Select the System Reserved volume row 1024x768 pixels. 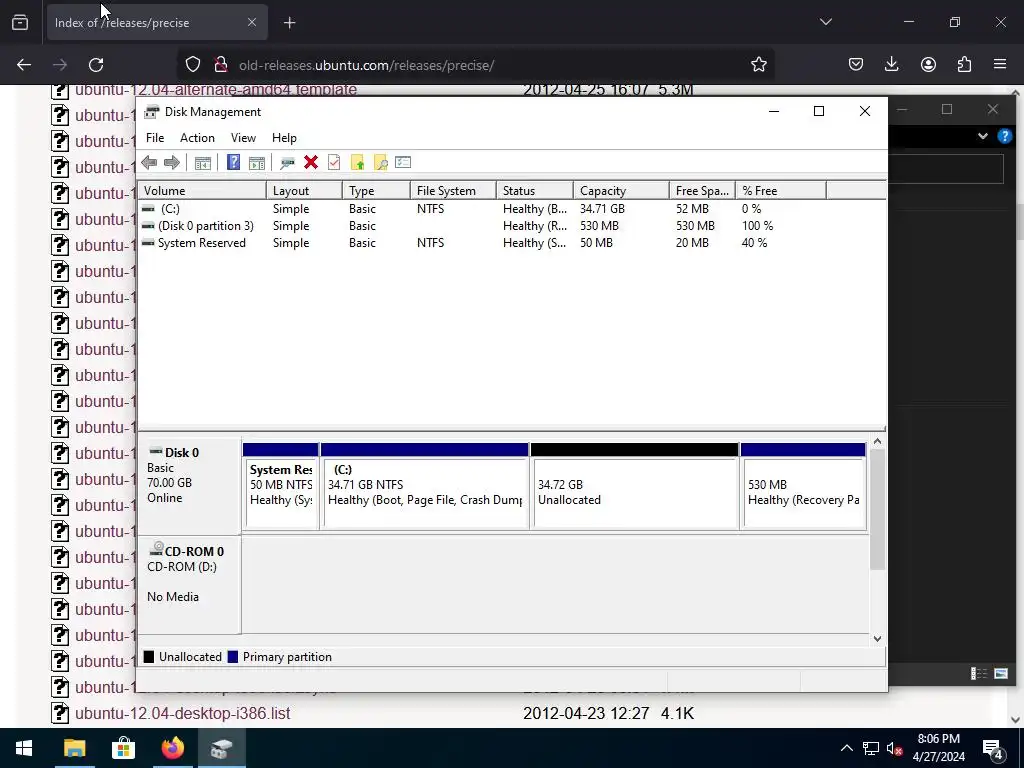482,243
